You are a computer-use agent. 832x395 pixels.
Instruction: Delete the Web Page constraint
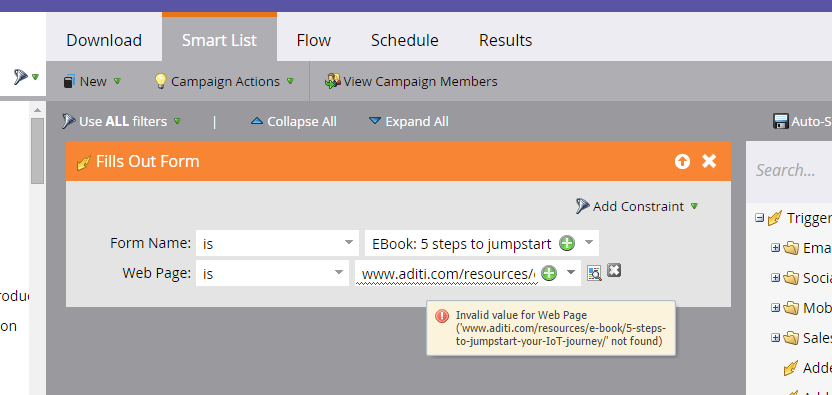coord(613,271)
